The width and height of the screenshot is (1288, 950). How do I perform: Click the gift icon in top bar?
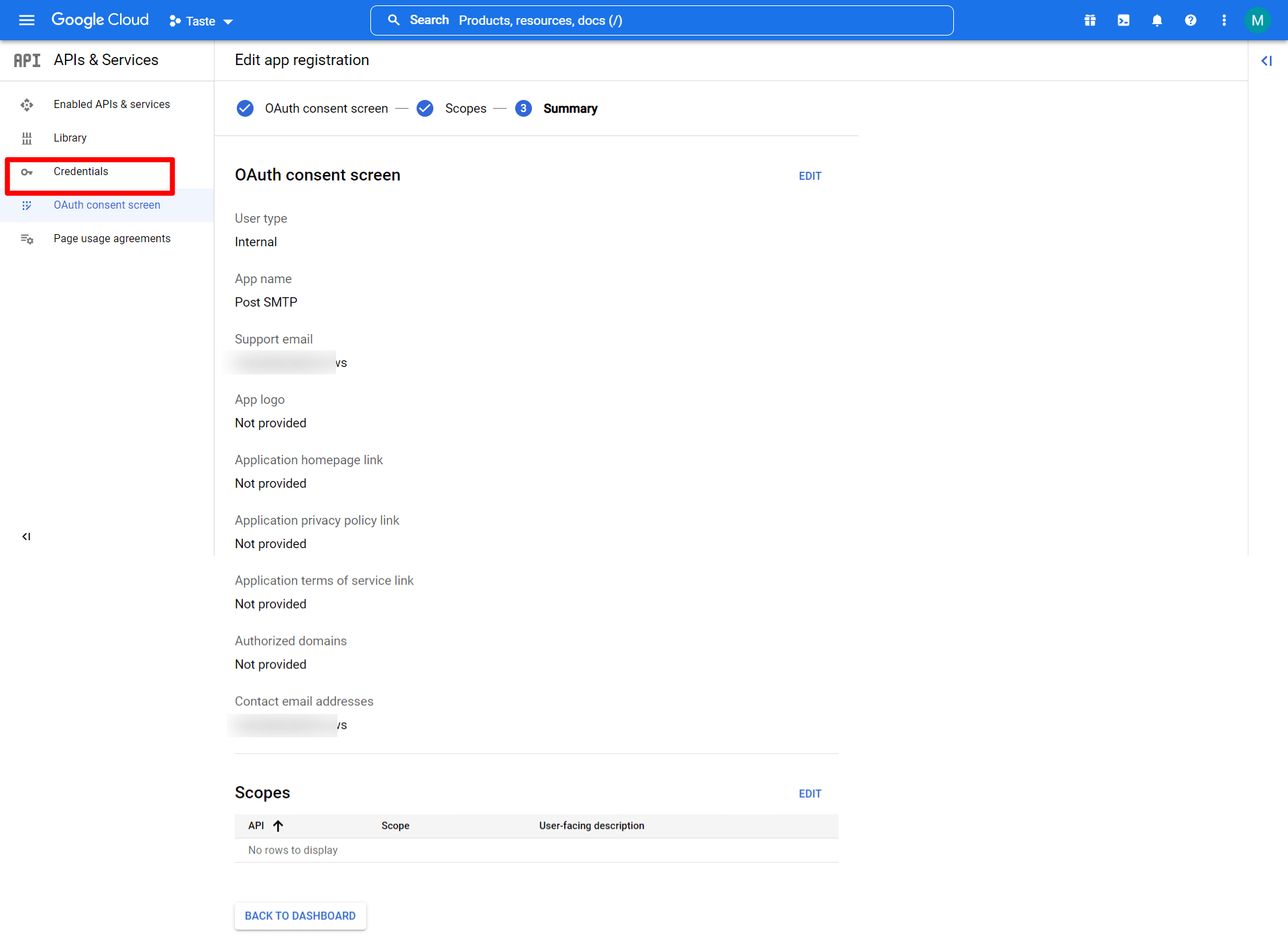coord(1090,20)
